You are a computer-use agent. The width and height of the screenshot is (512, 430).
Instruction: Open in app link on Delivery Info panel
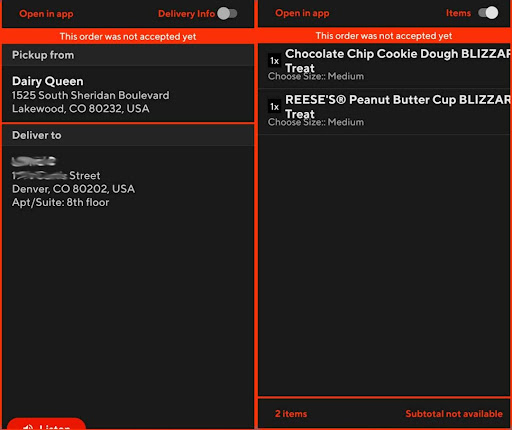coord(46,14)
